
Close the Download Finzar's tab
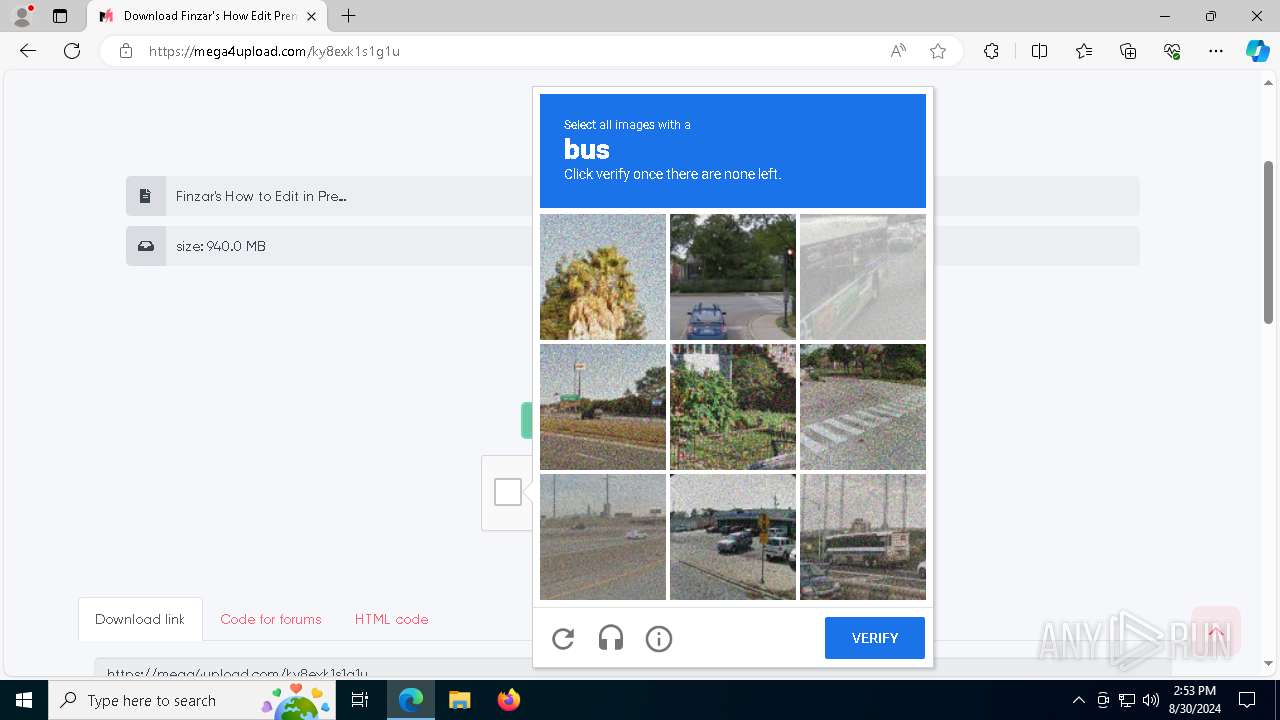[312, 16]
